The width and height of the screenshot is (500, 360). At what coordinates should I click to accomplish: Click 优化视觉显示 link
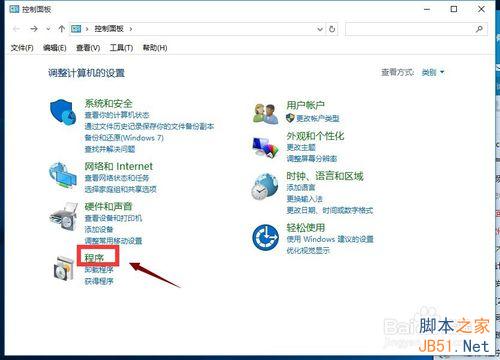click(x=308, y=251)
